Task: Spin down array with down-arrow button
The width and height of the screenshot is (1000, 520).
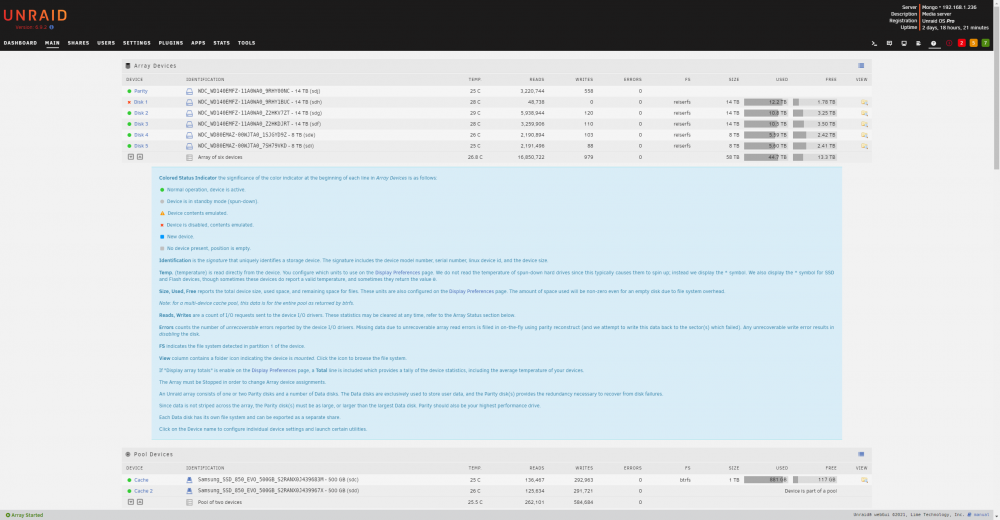Action: tap(131, 157)
